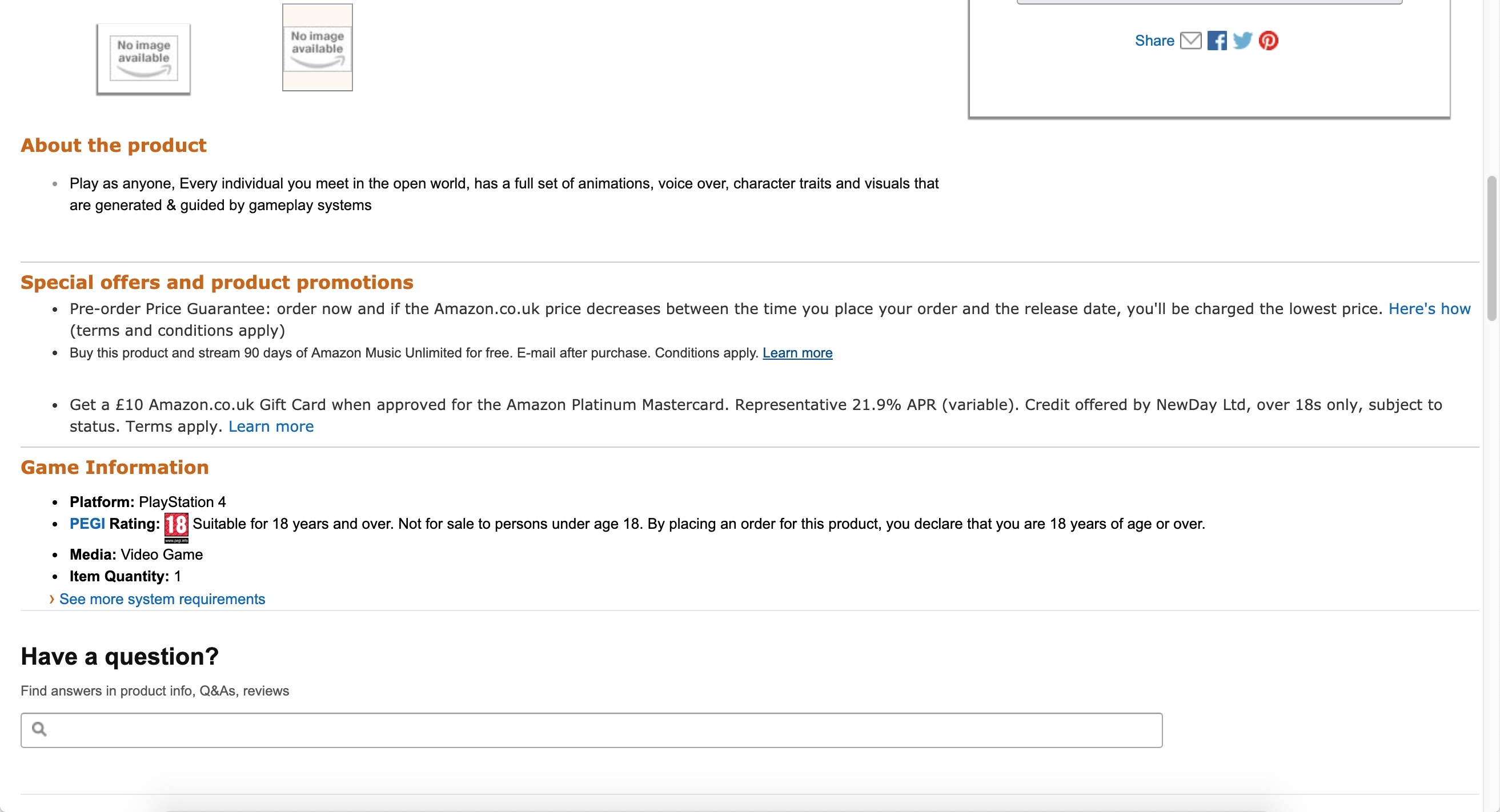Click the Share text link
The height and width of the screenshot is (812, 1500).
click(1154, 41)
